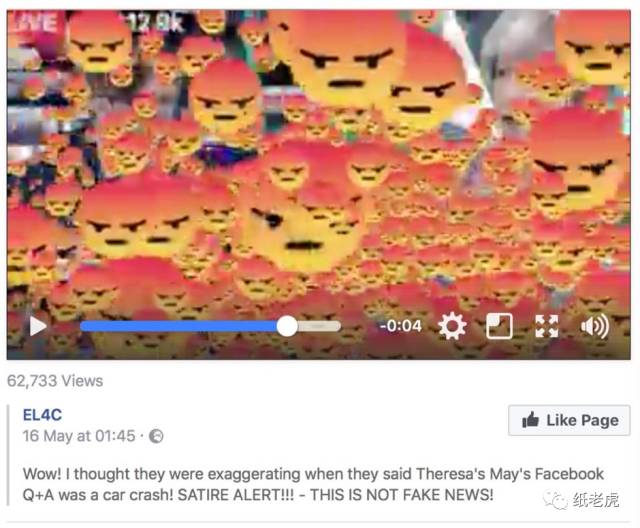Screen dimensions: 640x528
Task: Switch to picture-in-picture mini player
Action: (x=499, y=326)
